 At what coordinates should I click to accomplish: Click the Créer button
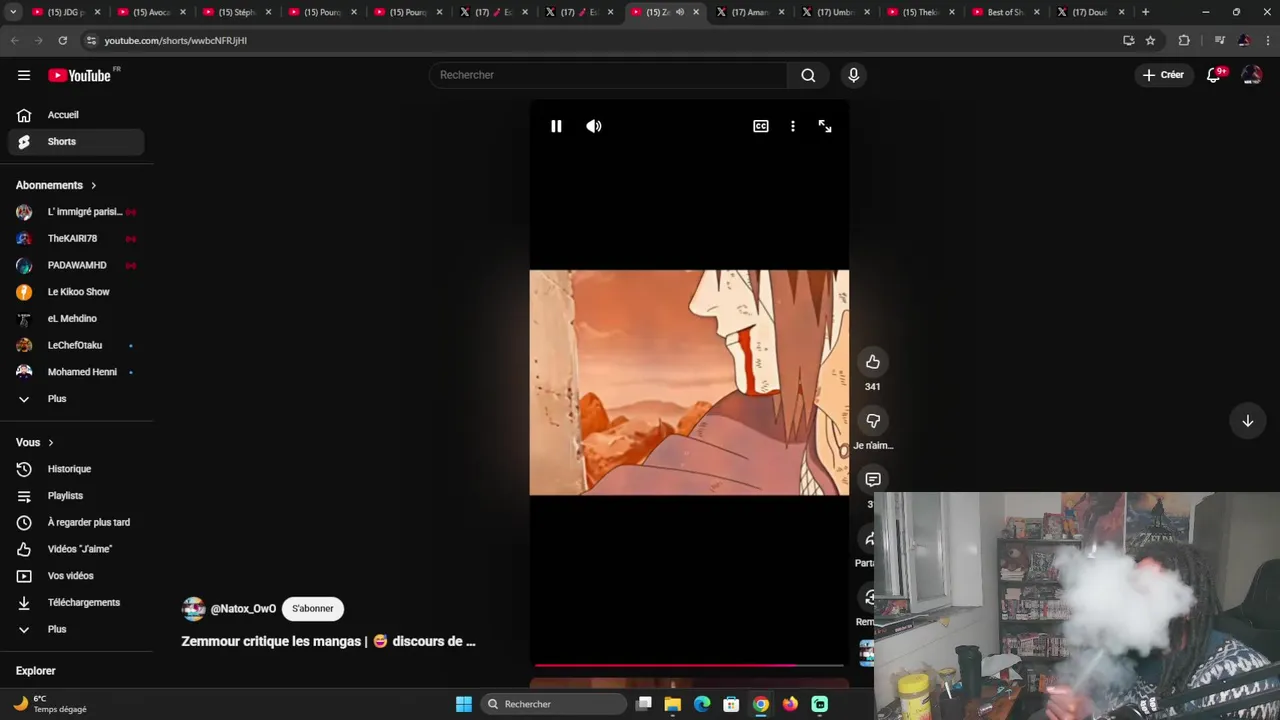click(x=1163, y=75)
